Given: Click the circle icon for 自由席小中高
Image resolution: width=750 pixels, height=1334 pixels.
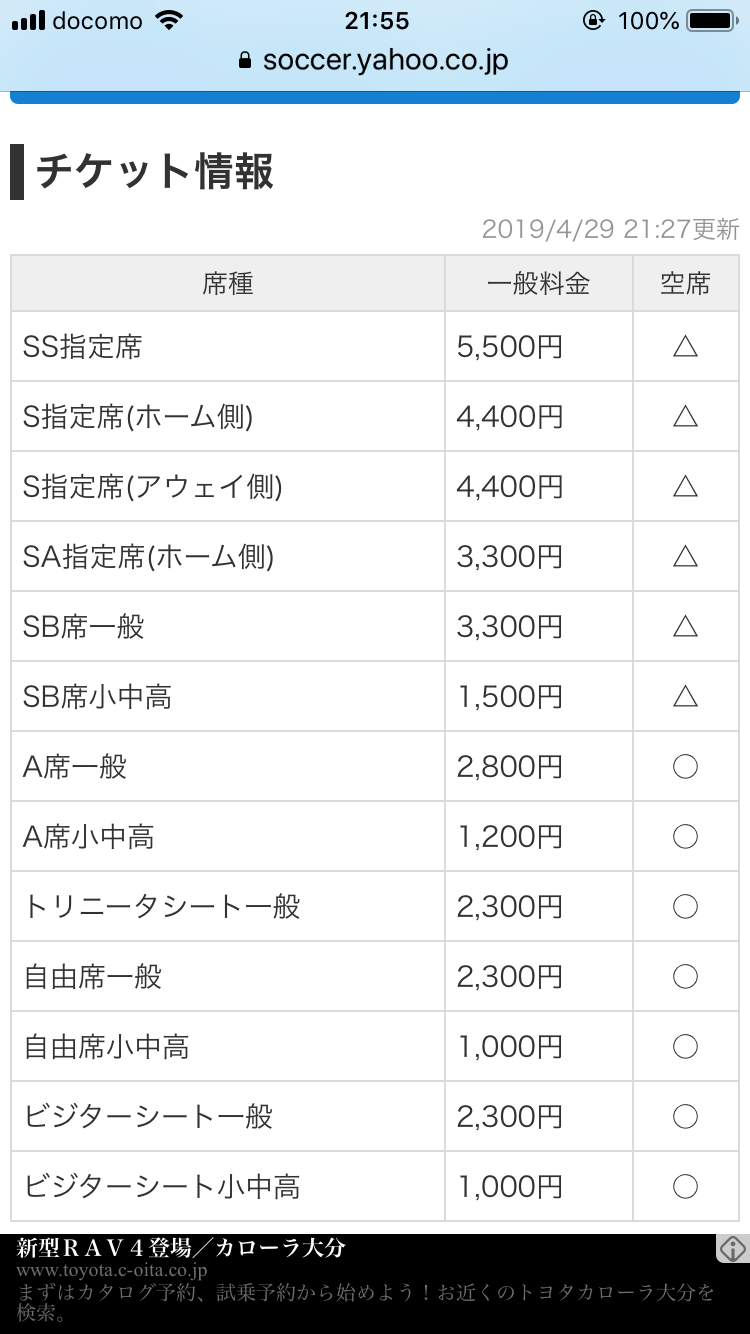Looking at the screenshot, I should (685, 1046).
